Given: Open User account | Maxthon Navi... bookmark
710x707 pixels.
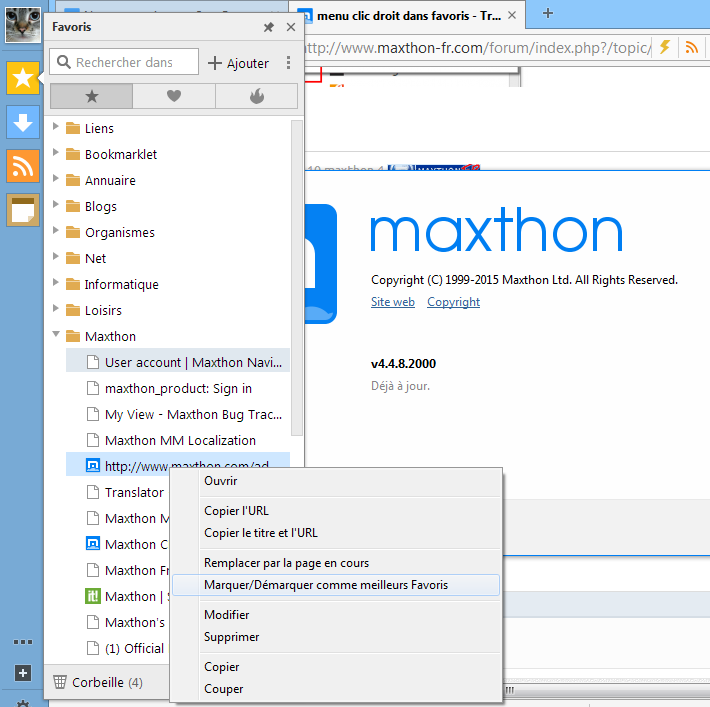Looking at the screenshot, I should click(178, 362).
